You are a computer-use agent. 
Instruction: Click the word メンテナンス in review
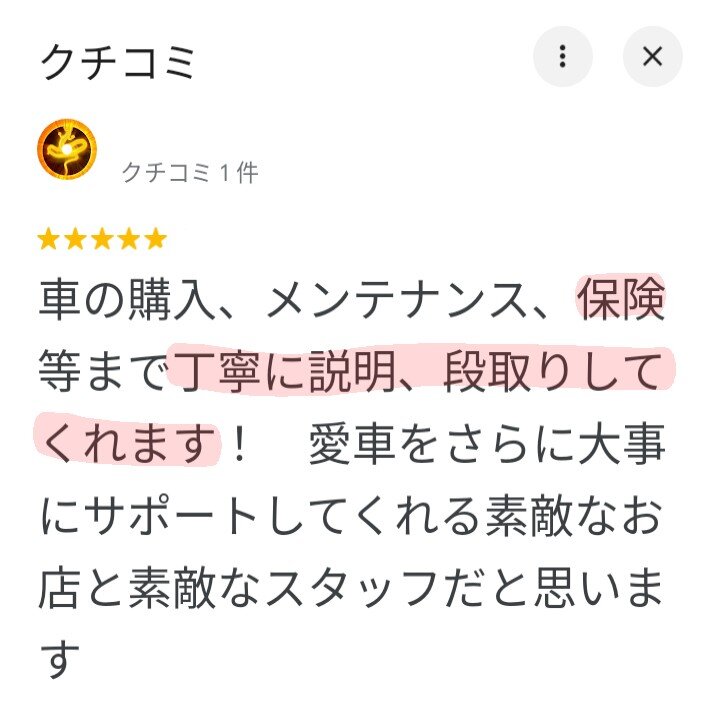point(396,299)
